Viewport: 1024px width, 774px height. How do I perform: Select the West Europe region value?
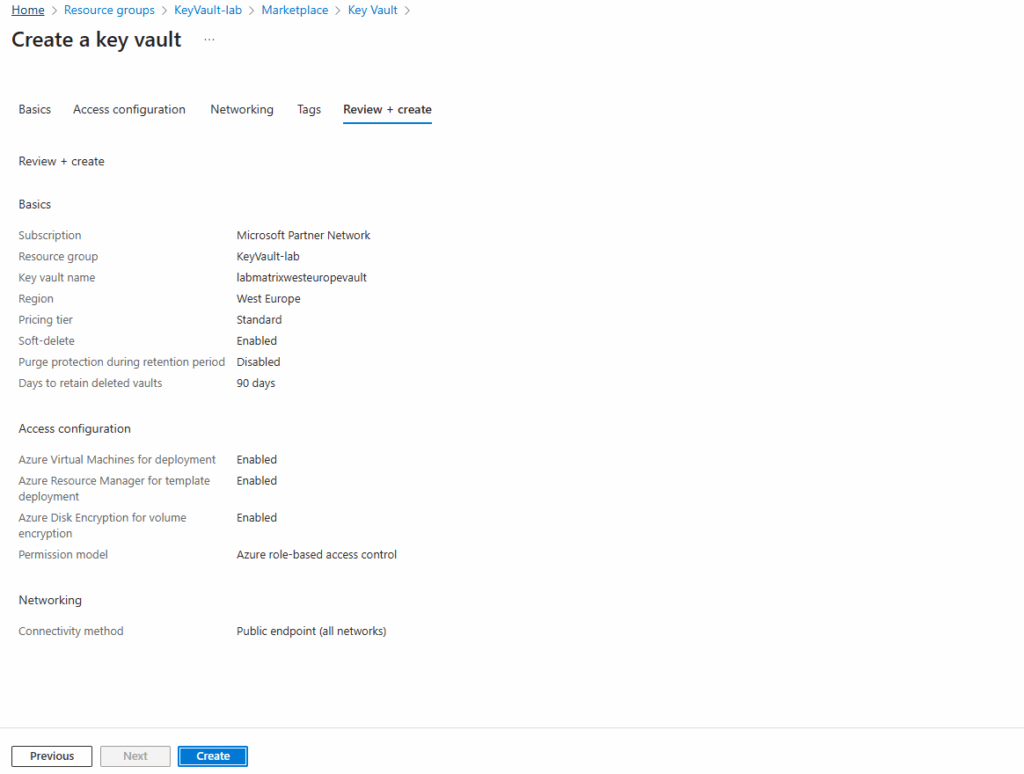tap(268, 298)
